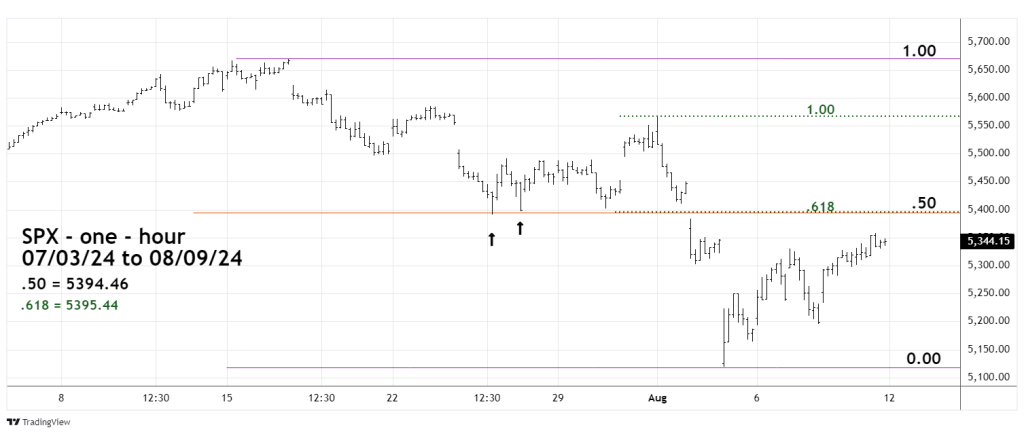1024x434 pixels.
Task: Click the date range text 07/03/24 to 08/09/24
Action: click(x=131, y=259)
